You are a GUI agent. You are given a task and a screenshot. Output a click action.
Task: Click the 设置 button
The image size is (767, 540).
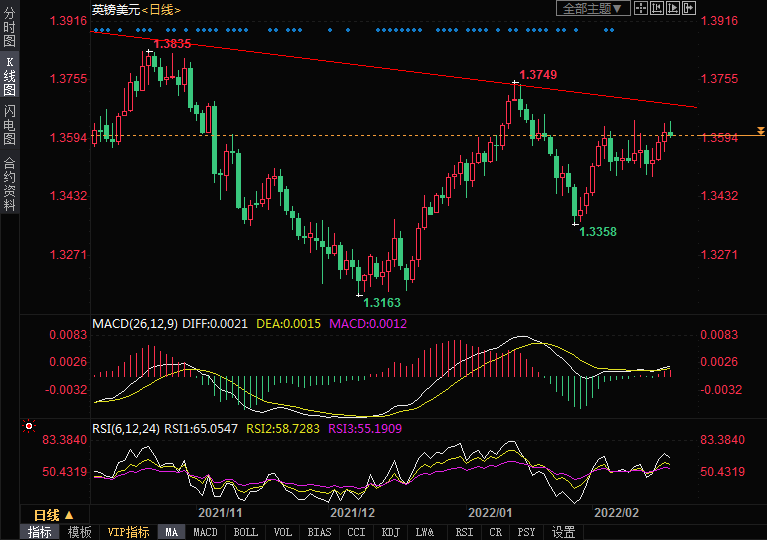[564, 532]
